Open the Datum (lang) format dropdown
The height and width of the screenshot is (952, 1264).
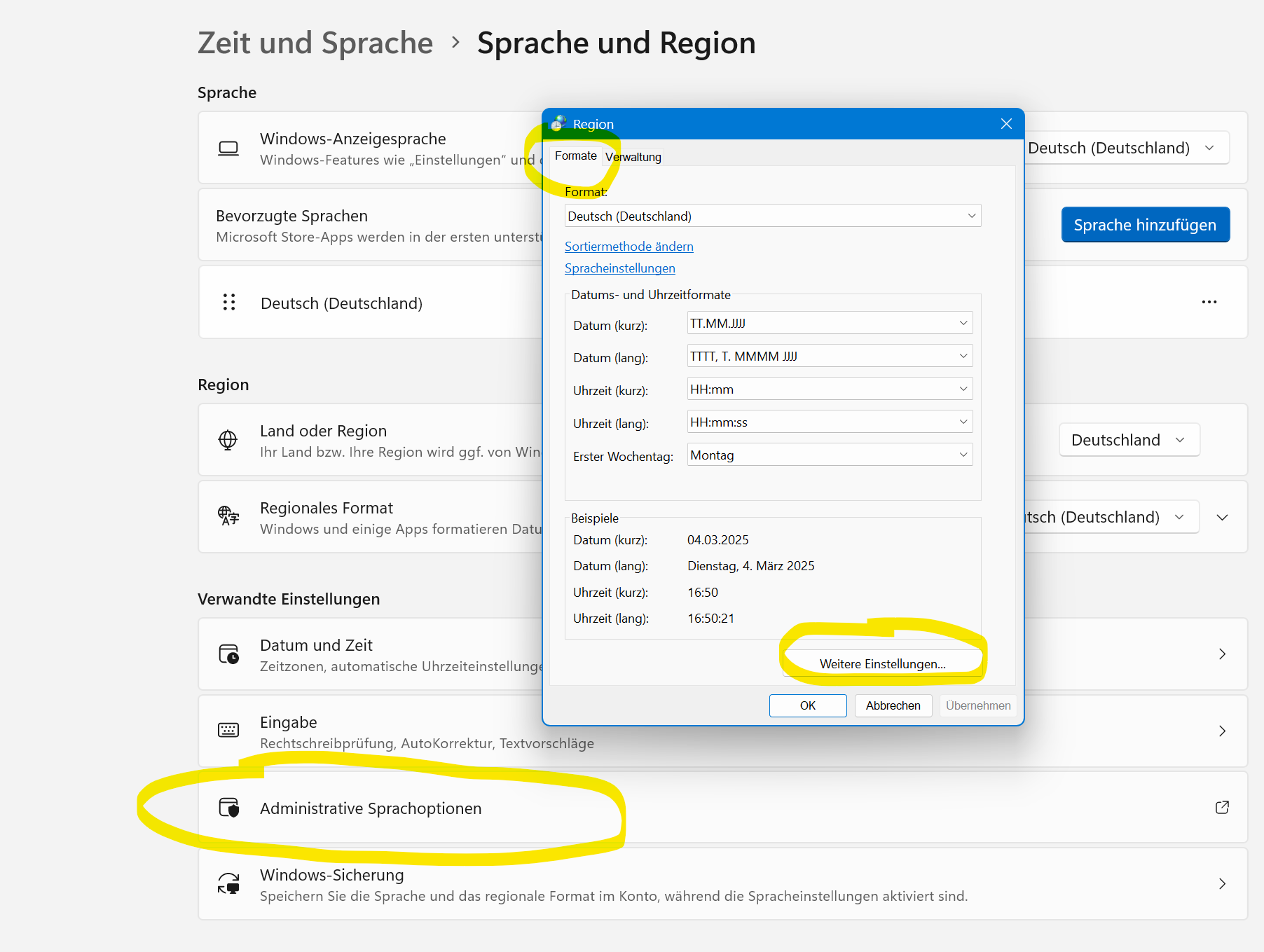(830, 356)
